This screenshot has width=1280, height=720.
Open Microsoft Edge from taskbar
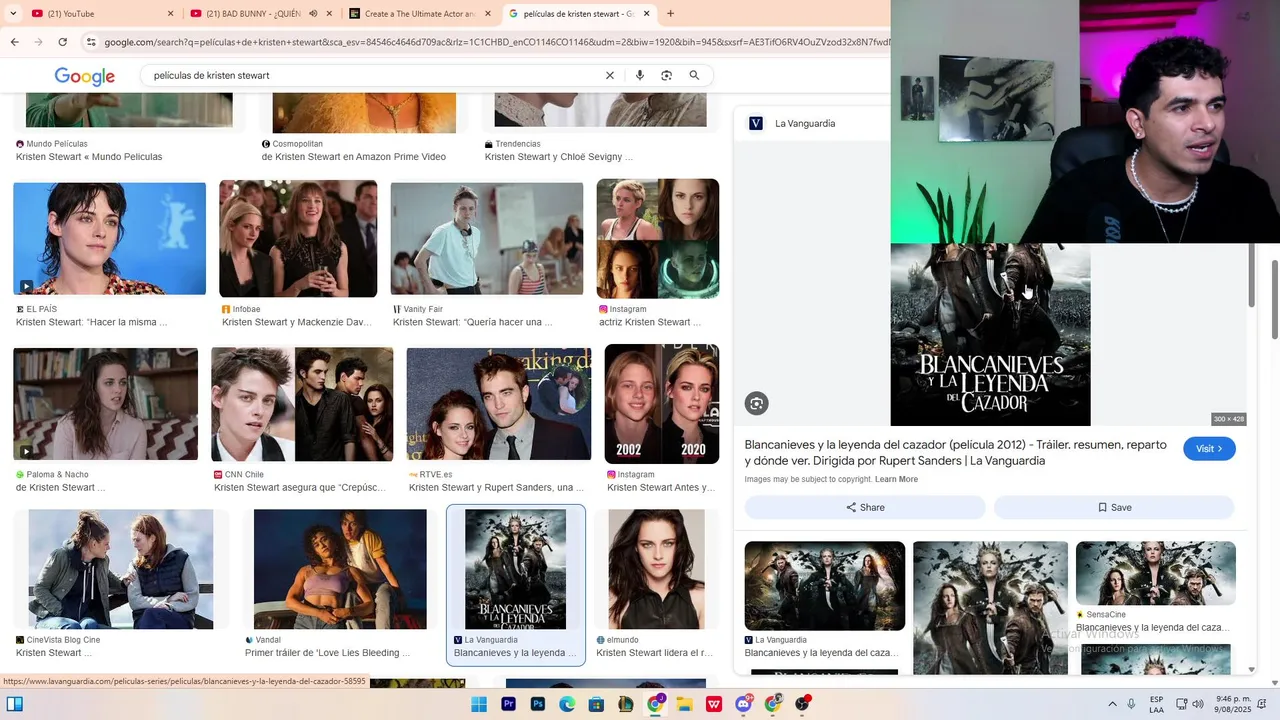coord(567,704)
